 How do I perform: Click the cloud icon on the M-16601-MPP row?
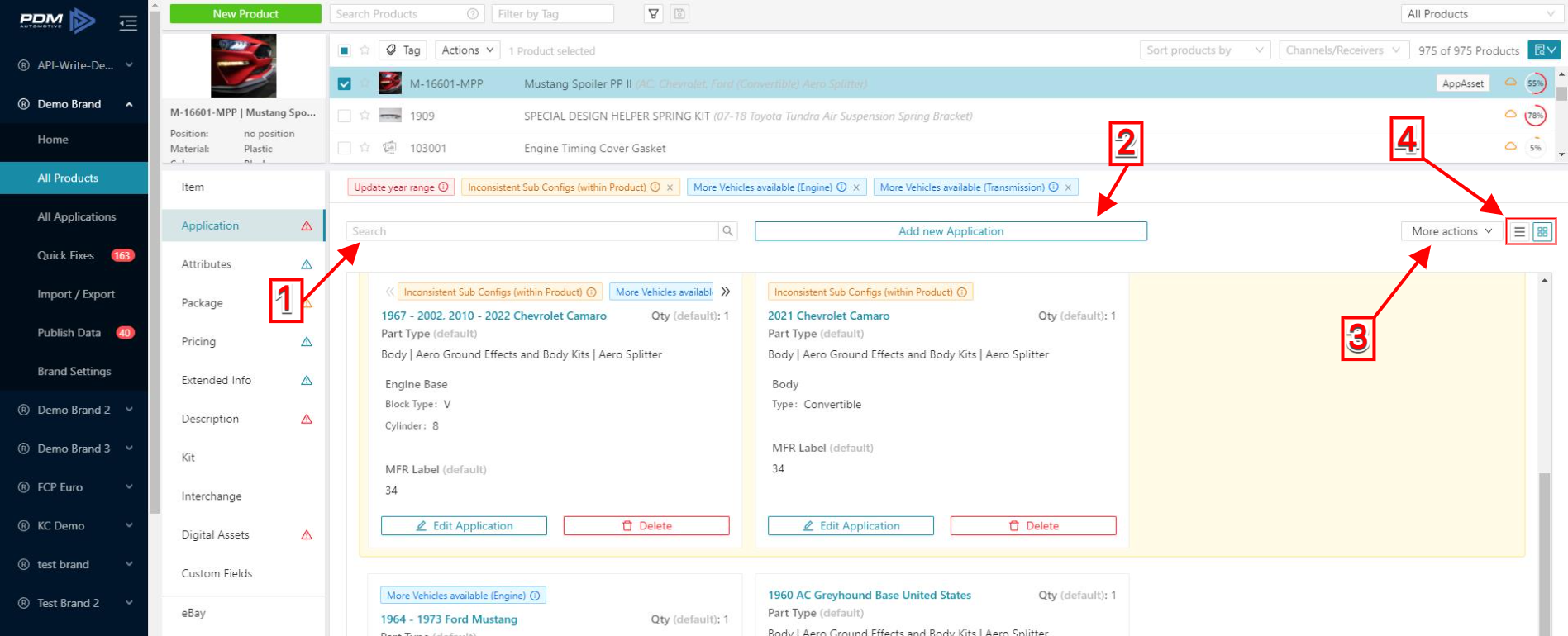point(1510,83)
